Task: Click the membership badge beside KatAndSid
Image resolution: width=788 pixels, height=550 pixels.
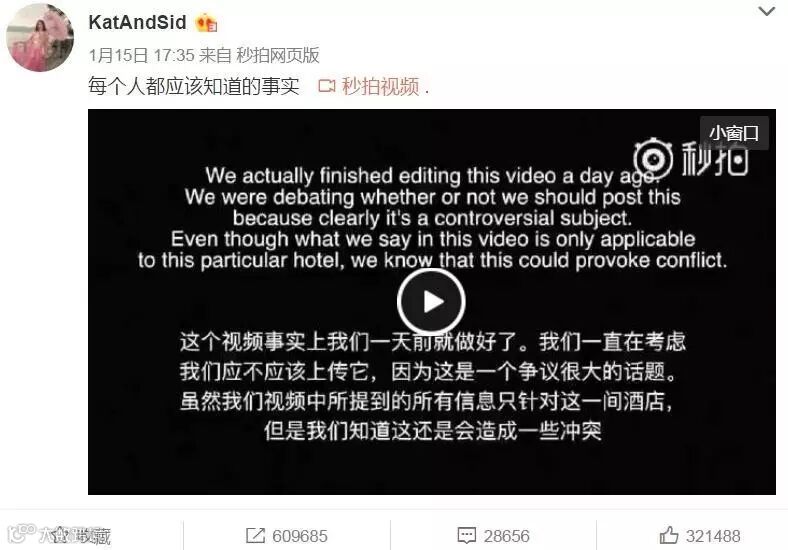Action: 206,23
